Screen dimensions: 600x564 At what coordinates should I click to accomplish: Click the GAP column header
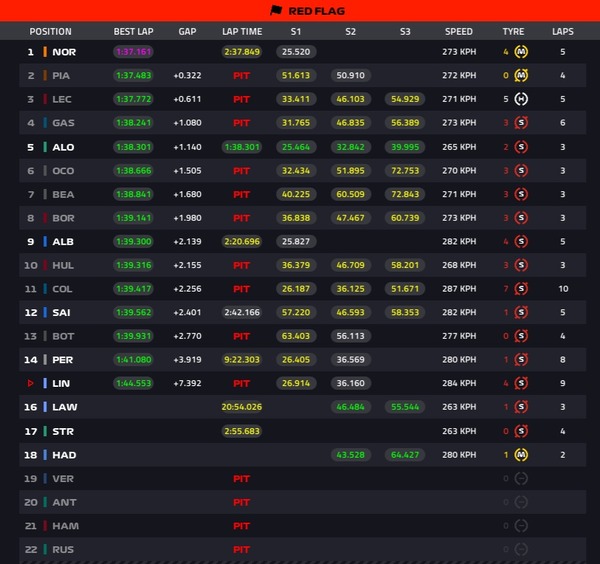pyautogui.click(x=188, y=32)
